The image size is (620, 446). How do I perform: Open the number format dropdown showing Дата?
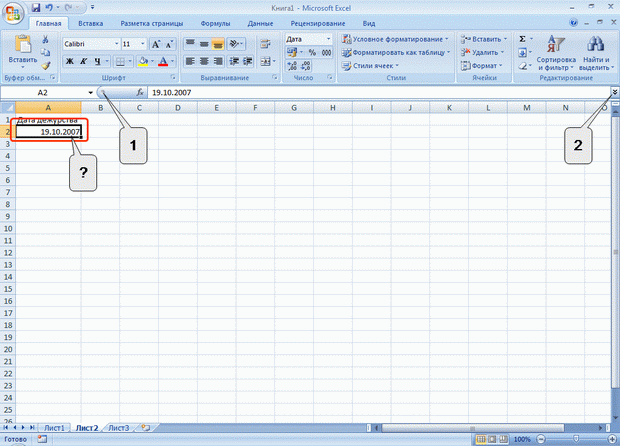tap(330, 39)
